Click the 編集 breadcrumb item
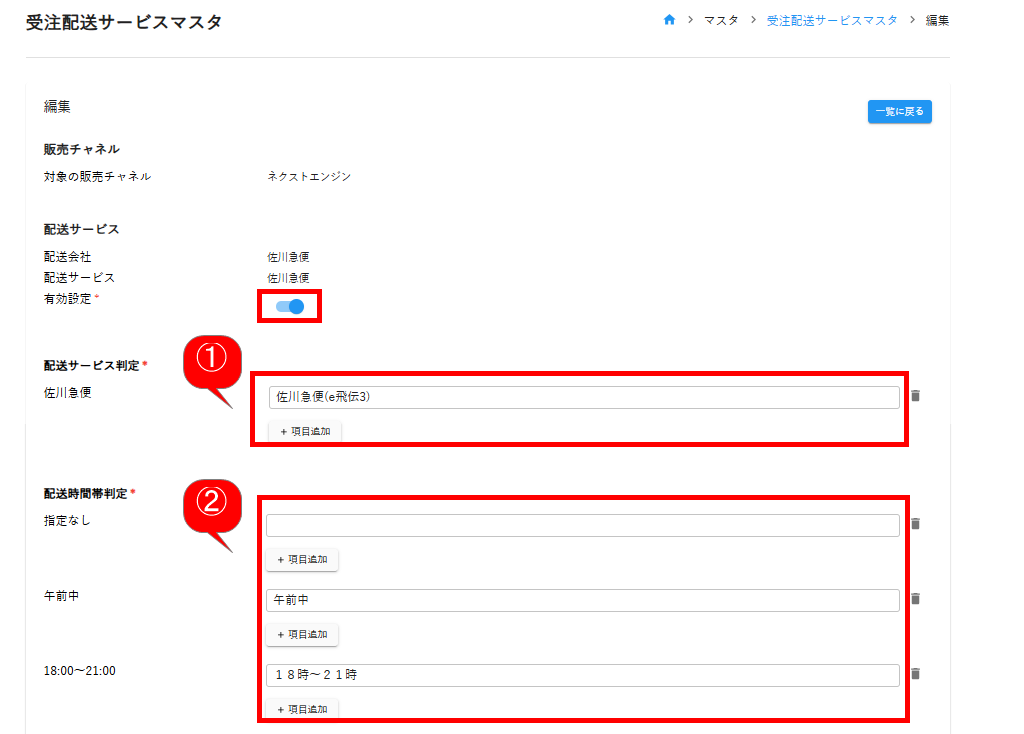The height and width of the screenshot is (734, 1024). (937, 20)
